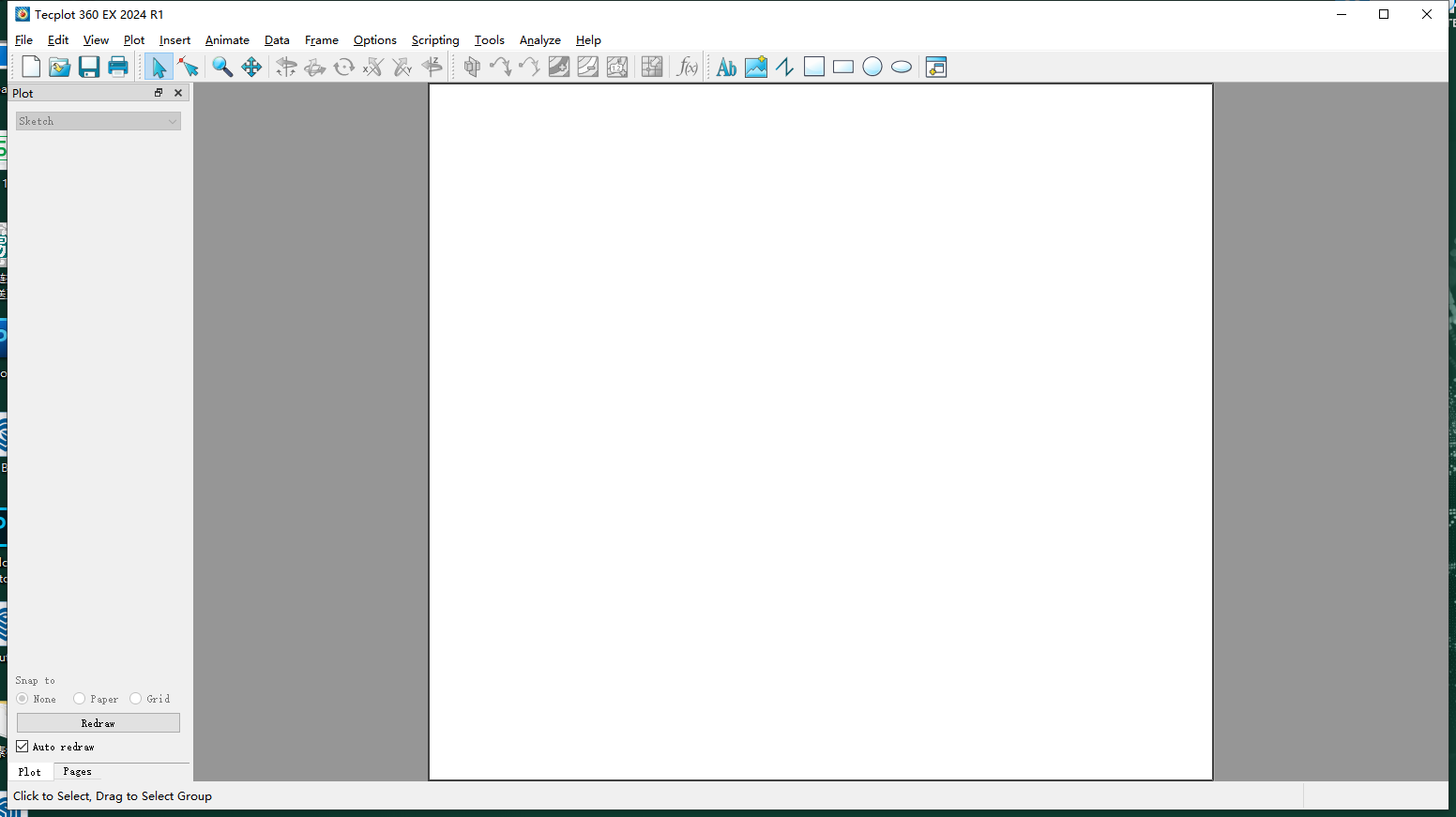Open the Tools menu
The height and width of the screenshot is (817, 1456).
click(490, 40)
